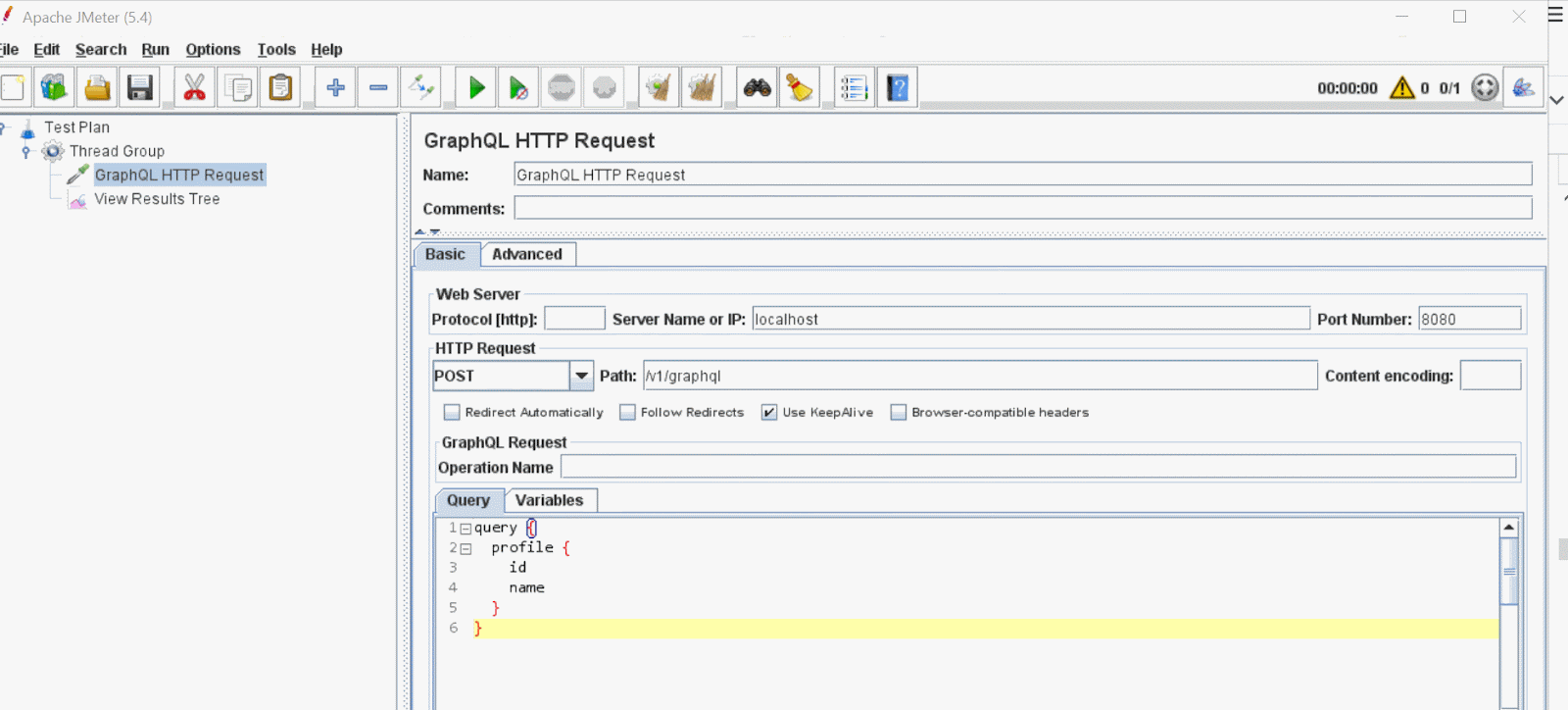
Task: Save the test plan with floppy icon
Action: pos(140,88)
